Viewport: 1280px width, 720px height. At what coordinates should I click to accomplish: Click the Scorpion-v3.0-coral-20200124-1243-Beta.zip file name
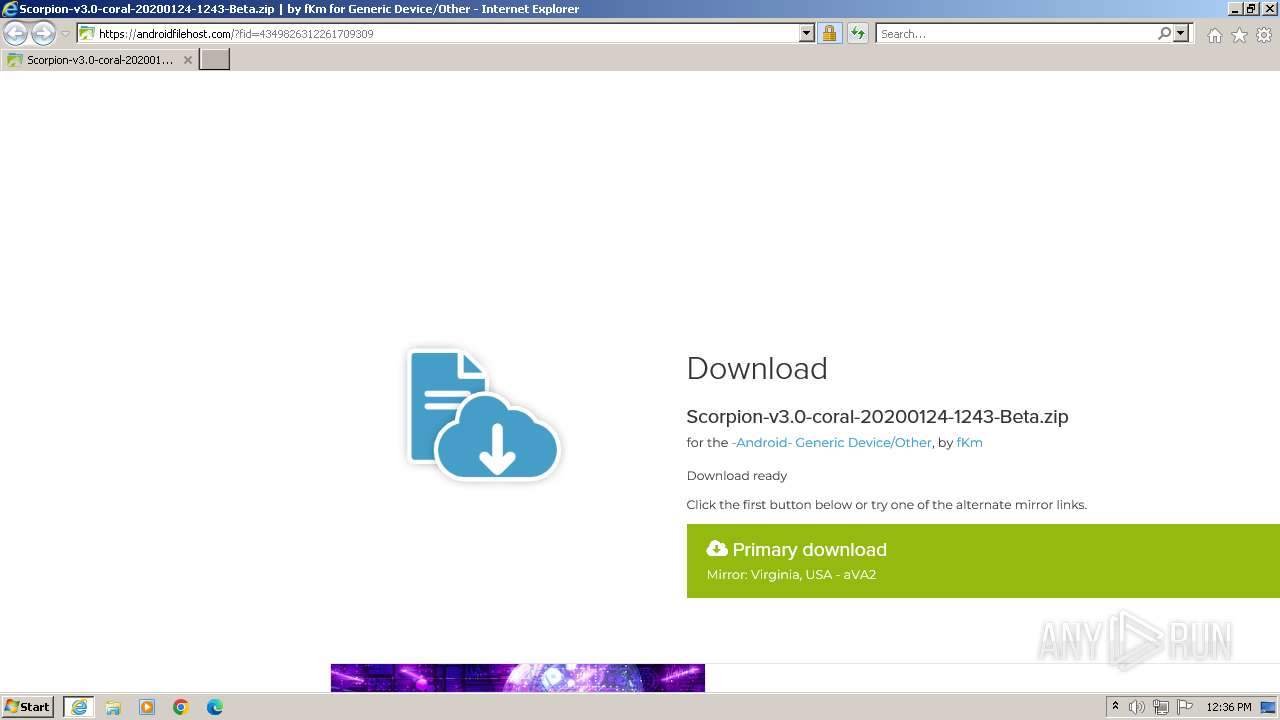pyautogui.click(x=877, y=416)
